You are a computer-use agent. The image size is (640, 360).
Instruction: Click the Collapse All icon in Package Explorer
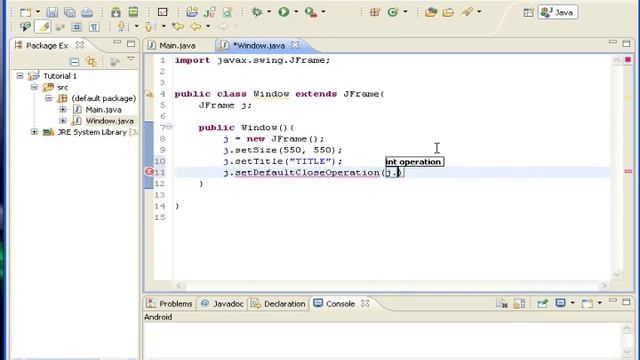click(x=74, y=62)
